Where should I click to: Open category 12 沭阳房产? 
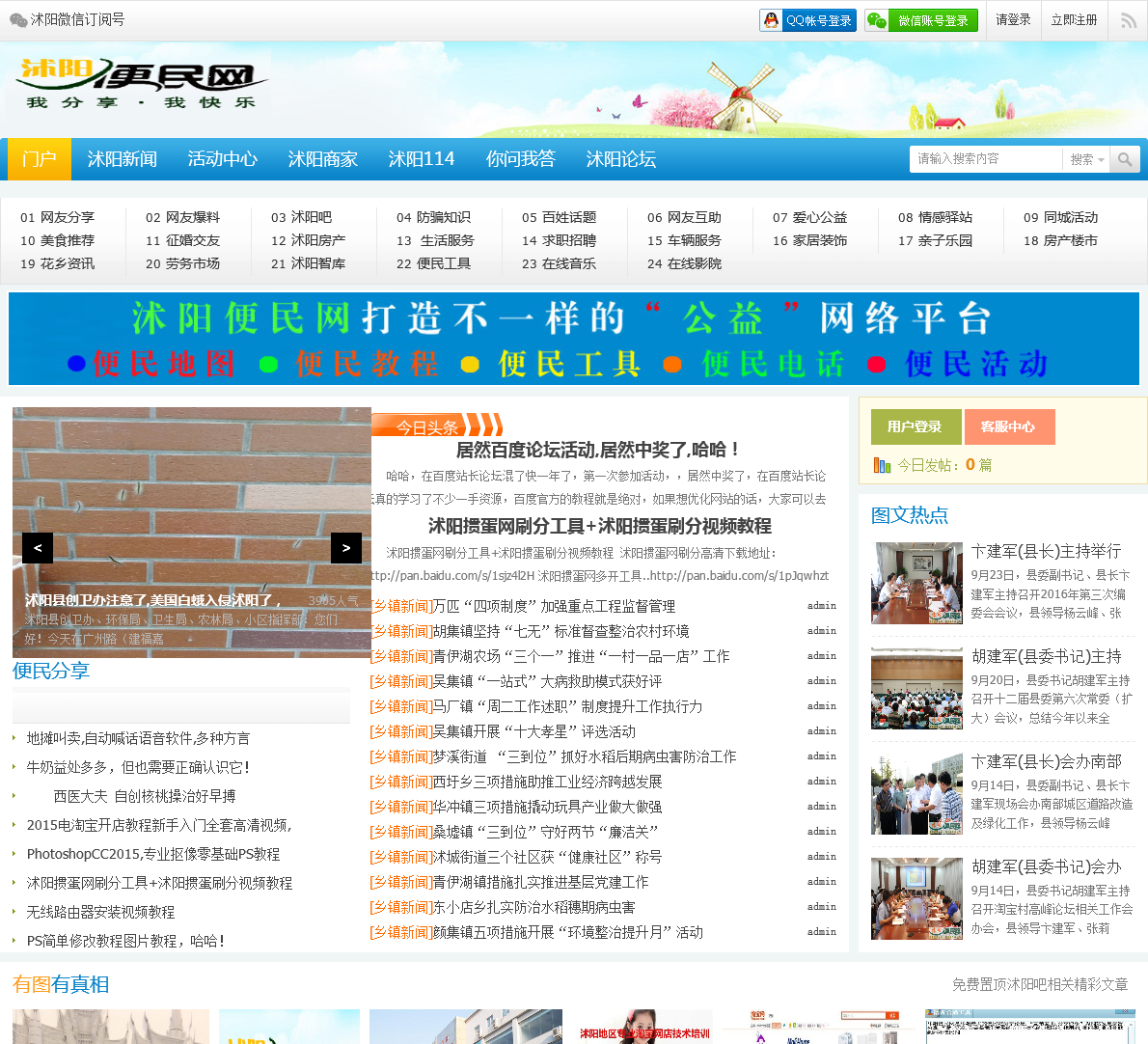click(x=309, y=240)
